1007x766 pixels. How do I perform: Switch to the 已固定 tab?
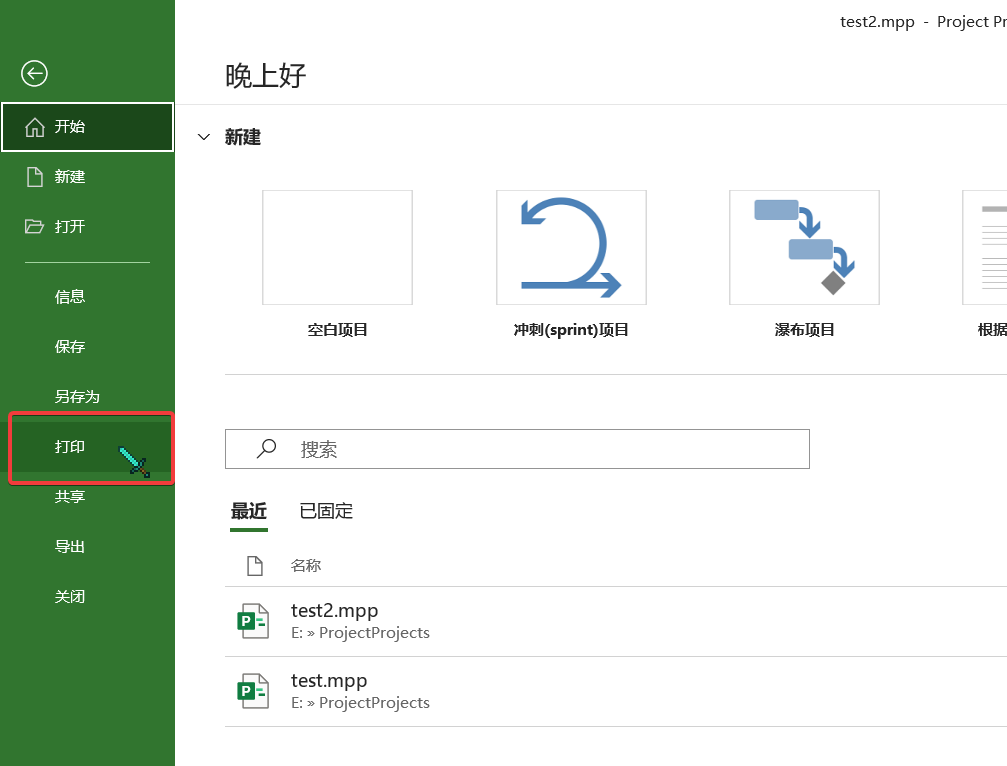pyautogui.click(x=326, y=511)
